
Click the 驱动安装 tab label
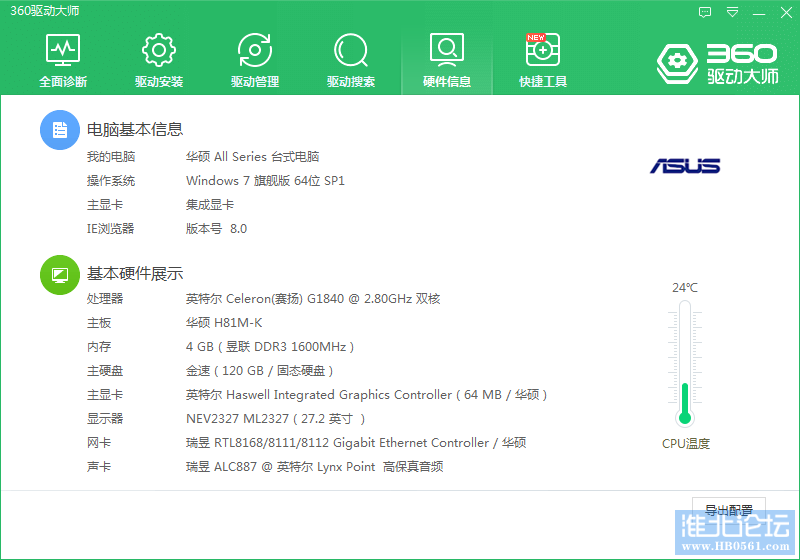pos(159,82)
